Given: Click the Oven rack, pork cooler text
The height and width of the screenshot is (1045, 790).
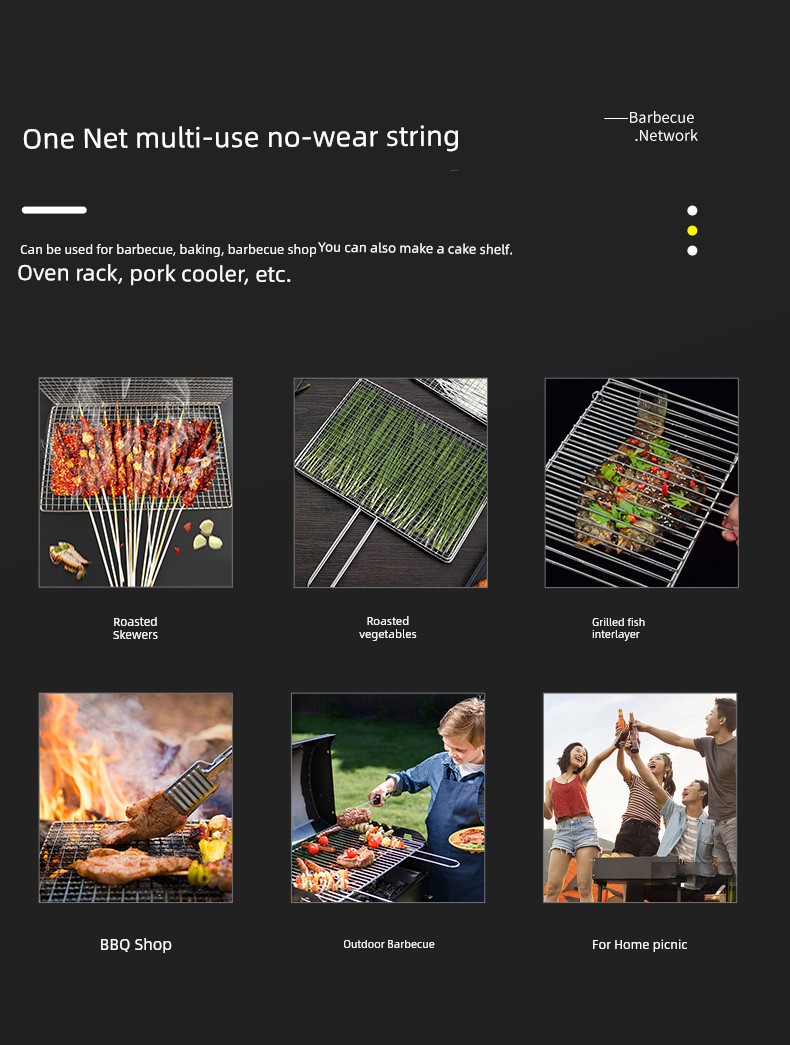Looking at the screenshot, I should click(x=154, y=273).
